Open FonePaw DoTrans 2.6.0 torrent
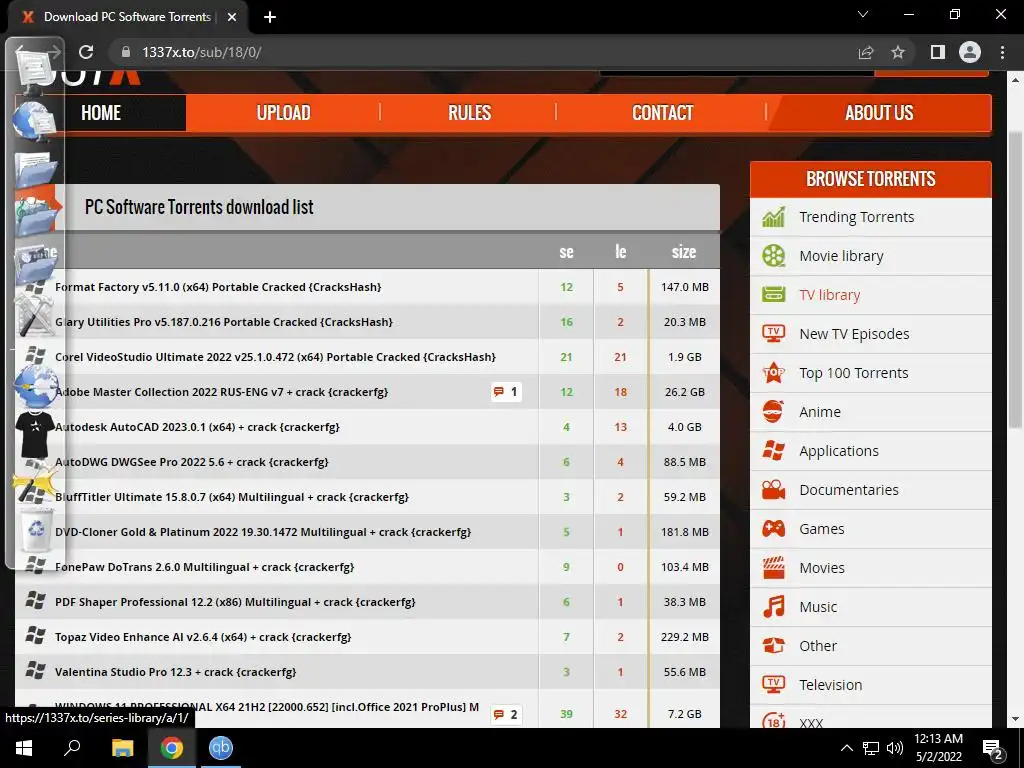Viewport: 1024px width, 768px height. pos(204,567)
